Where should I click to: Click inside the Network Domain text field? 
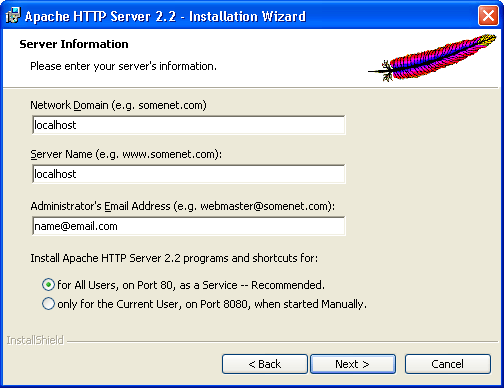(x=189, y=125)
